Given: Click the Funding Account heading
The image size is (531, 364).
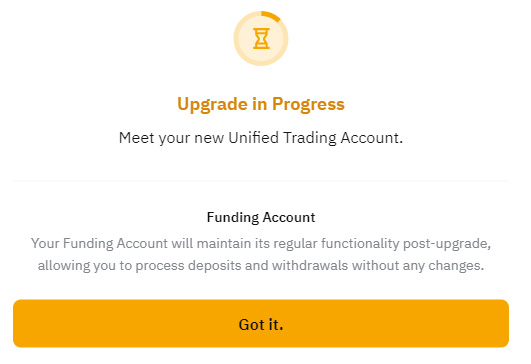Looking at the screenshot, I should (261, 217).
